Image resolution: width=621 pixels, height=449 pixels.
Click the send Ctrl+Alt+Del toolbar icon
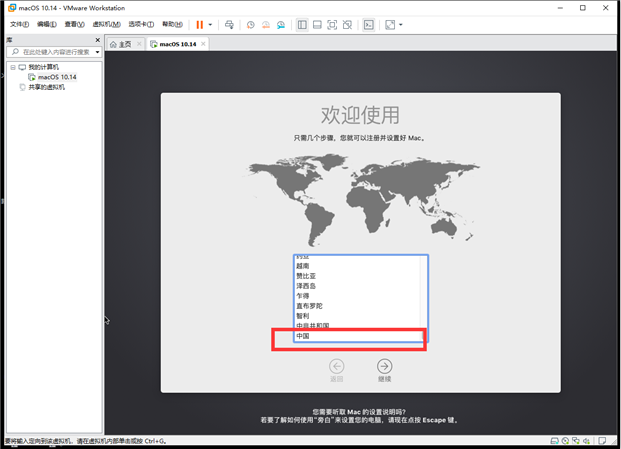point(229,25)
